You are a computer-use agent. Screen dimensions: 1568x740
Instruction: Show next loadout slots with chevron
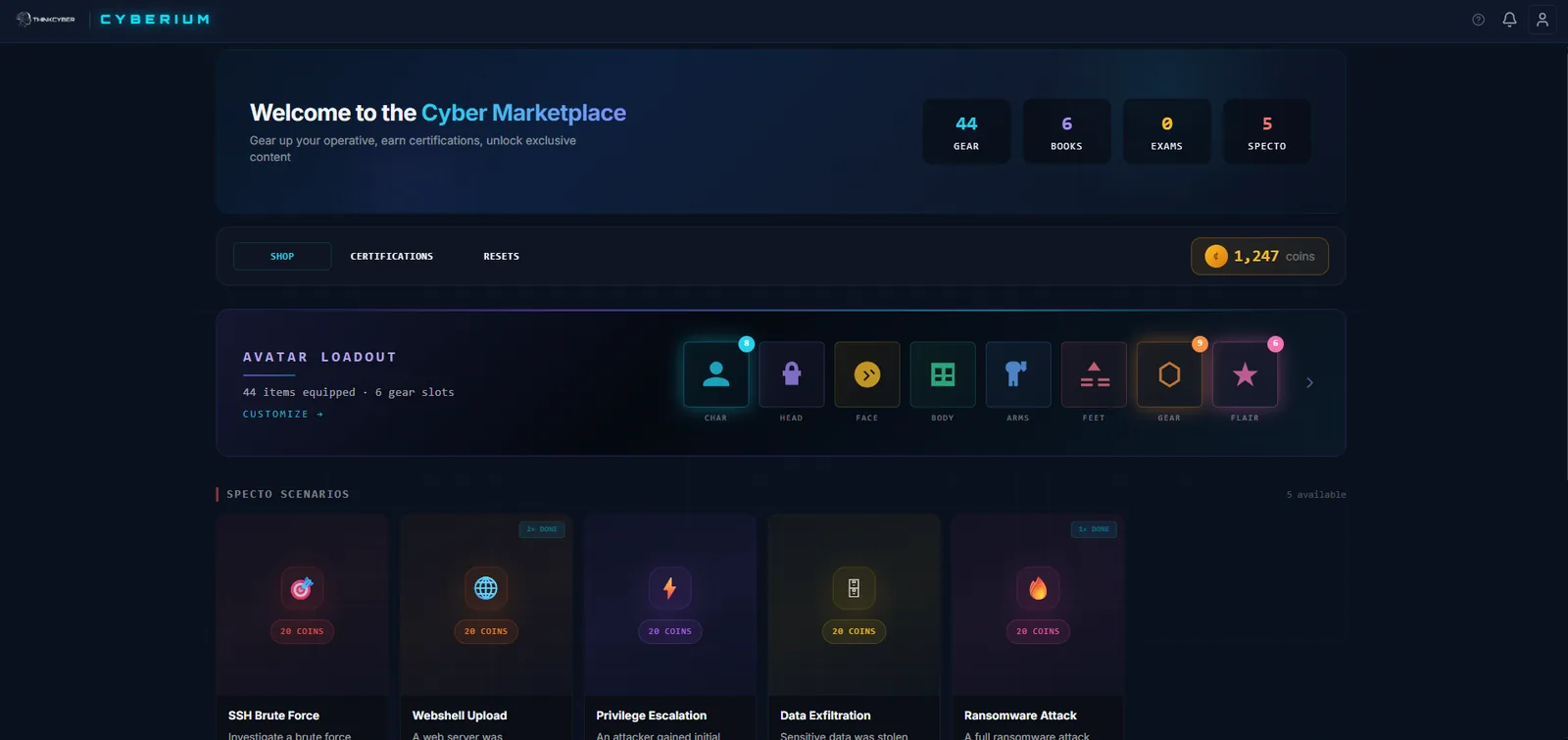tap(1309, 382)
